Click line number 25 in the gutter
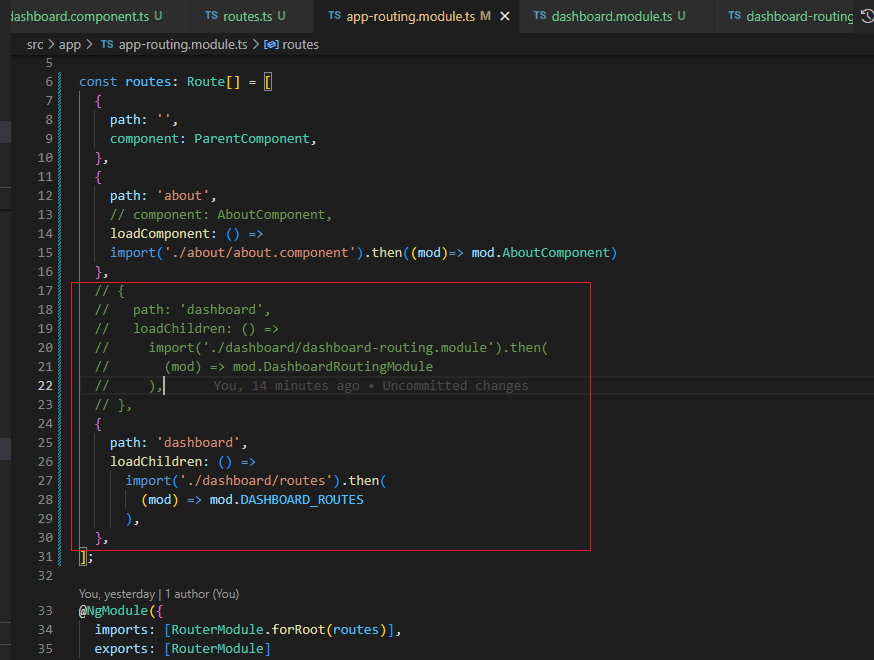Screen dimensions: 874x660 point(45,442)
